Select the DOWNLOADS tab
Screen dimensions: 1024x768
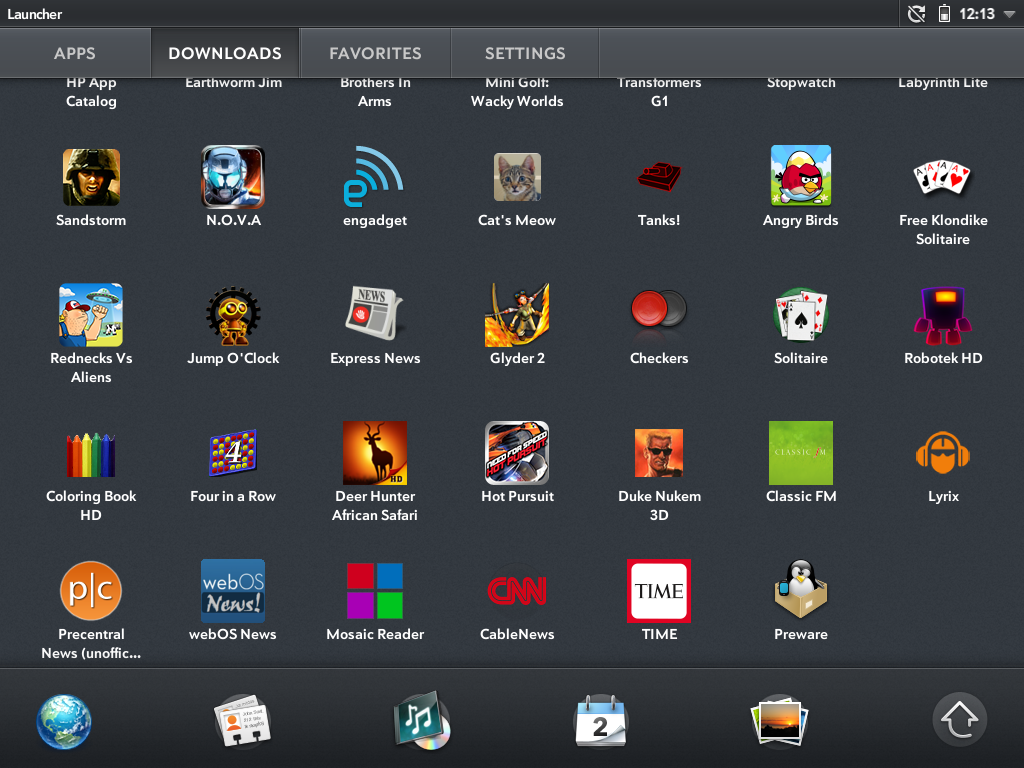pyautogui.click(x=225, y=53)
